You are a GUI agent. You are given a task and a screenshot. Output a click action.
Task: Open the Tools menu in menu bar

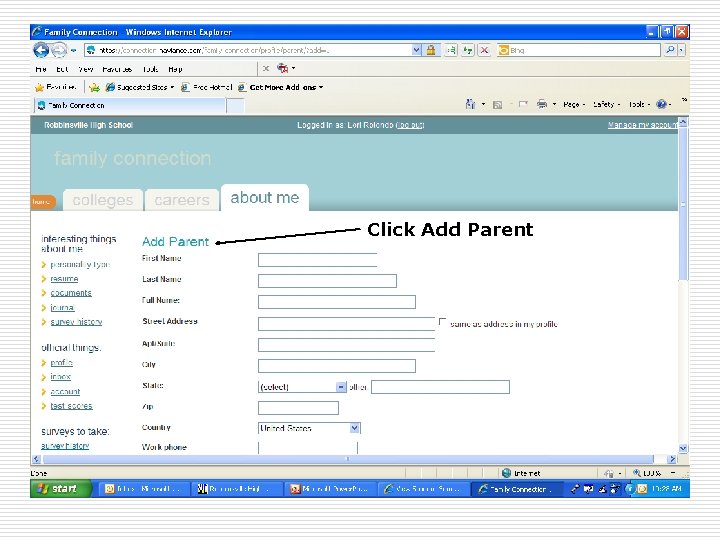(x=150, y=69)
